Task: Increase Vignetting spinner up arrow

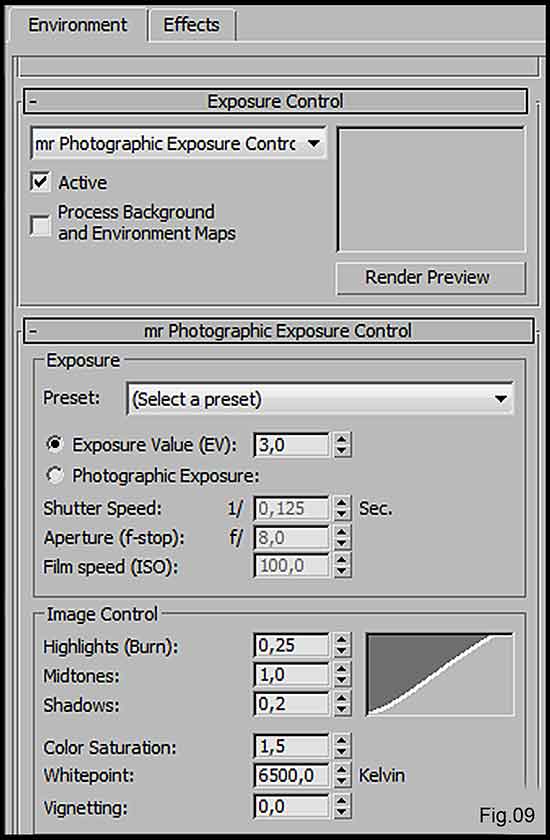Action: coord(342,800)
